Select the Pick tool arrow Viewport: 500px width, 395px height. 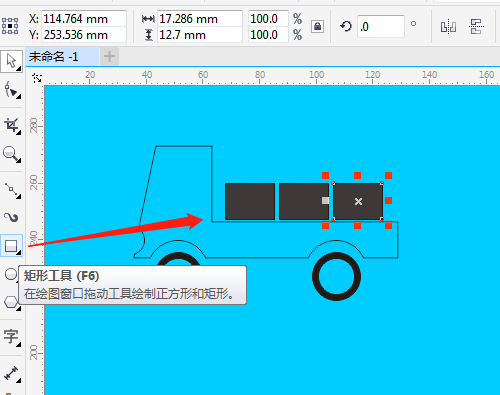(x=11, y=61)
